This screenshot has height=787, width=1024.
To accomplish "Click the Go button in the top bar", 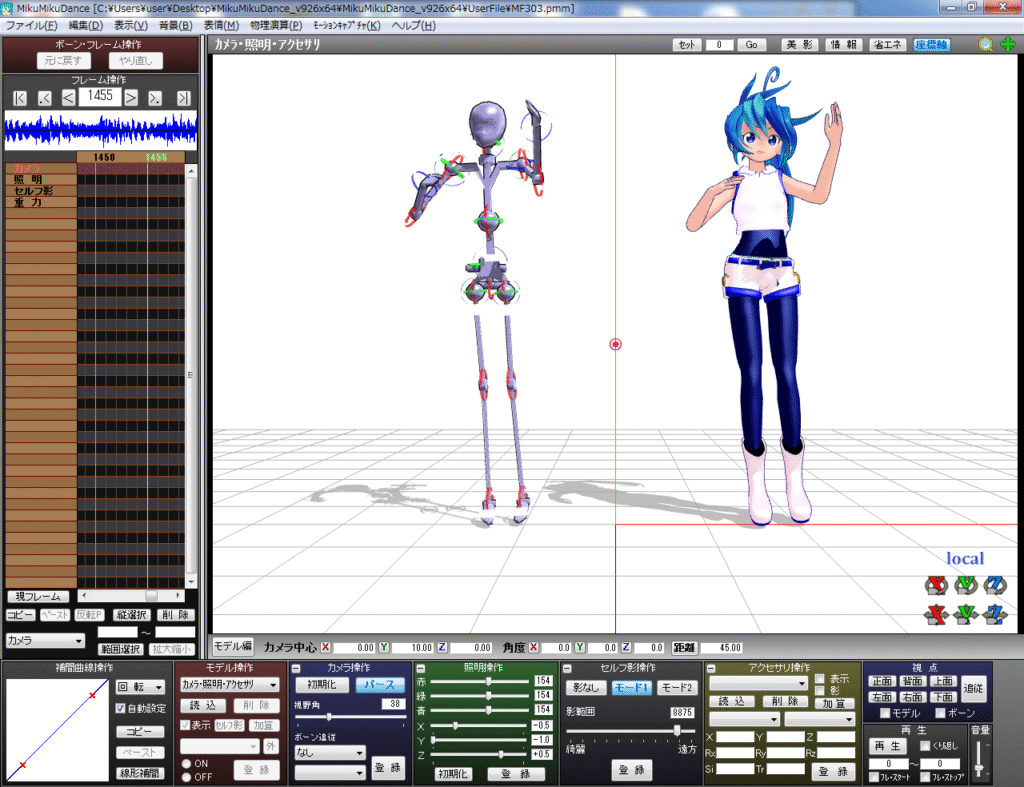I will click(751, 44).
